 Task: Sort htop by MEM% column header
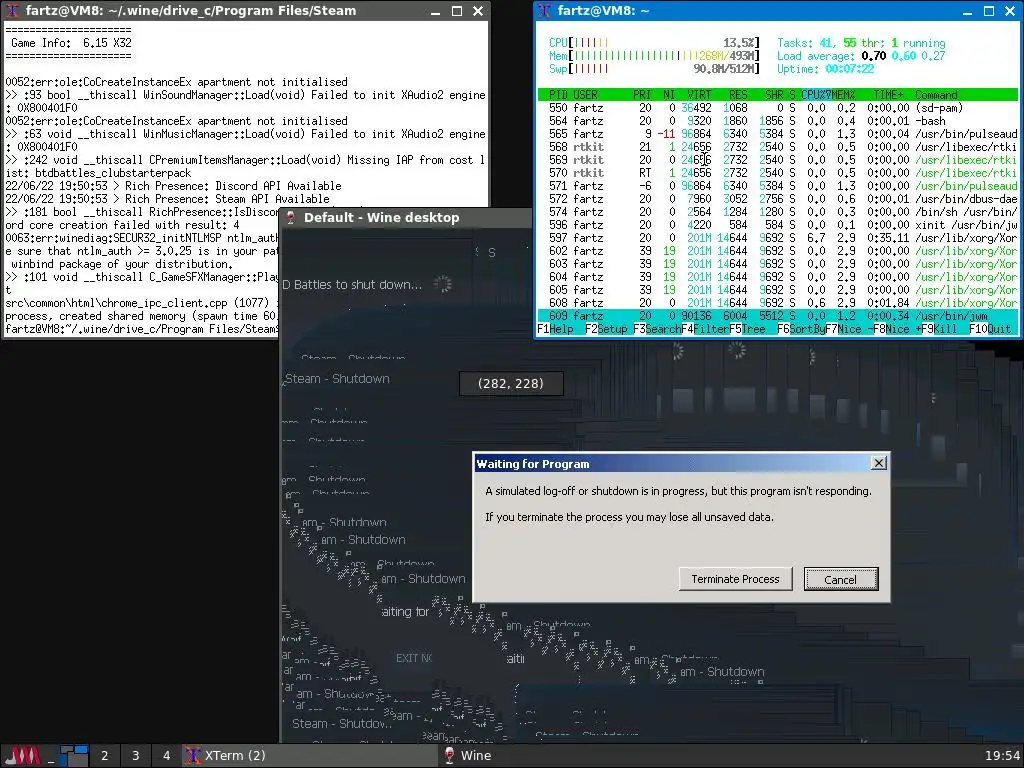click(843, 95)
